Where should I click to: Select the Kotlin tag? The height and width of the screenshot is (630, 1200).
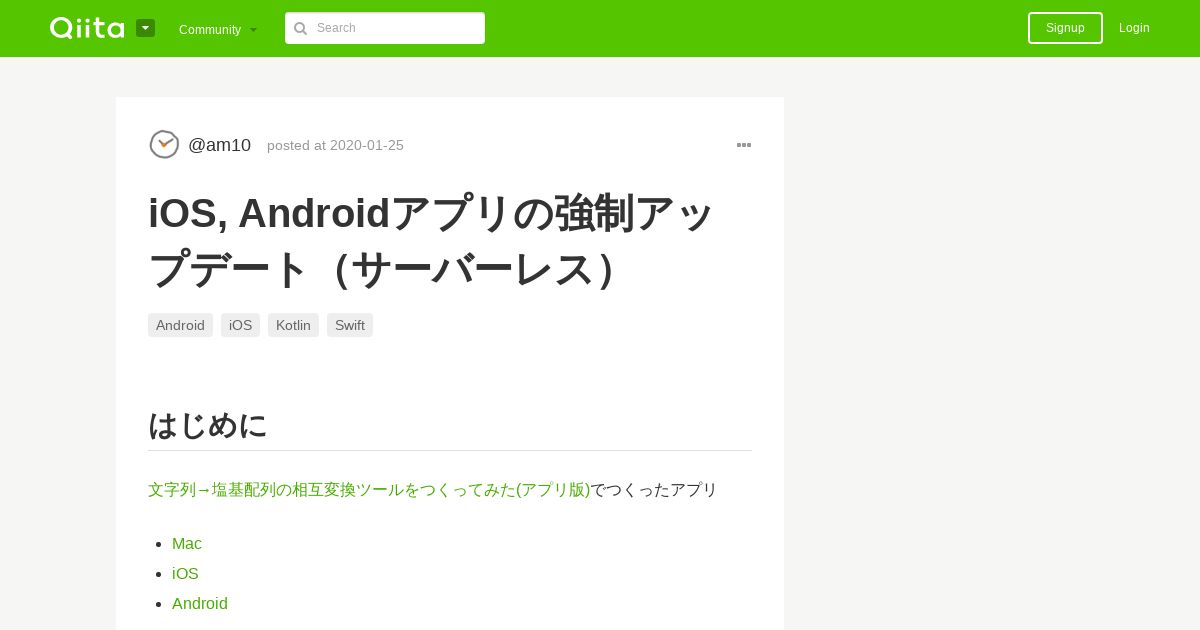(x=293, y=325)
